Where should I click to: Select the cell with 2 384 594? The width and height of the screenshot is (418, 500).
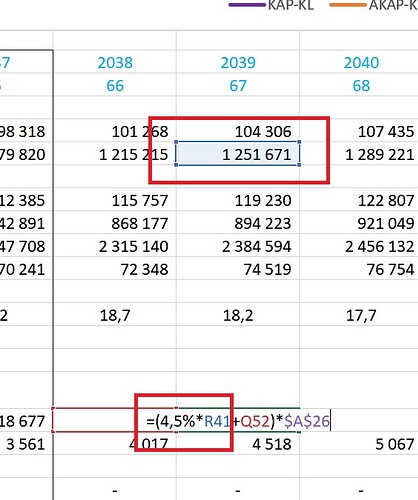click(x=238, y=246)
